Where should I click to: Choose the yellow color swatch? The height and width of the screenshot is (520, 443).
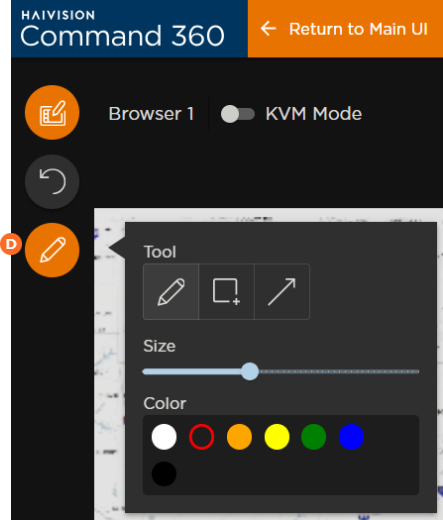click(x=277, y=437)
